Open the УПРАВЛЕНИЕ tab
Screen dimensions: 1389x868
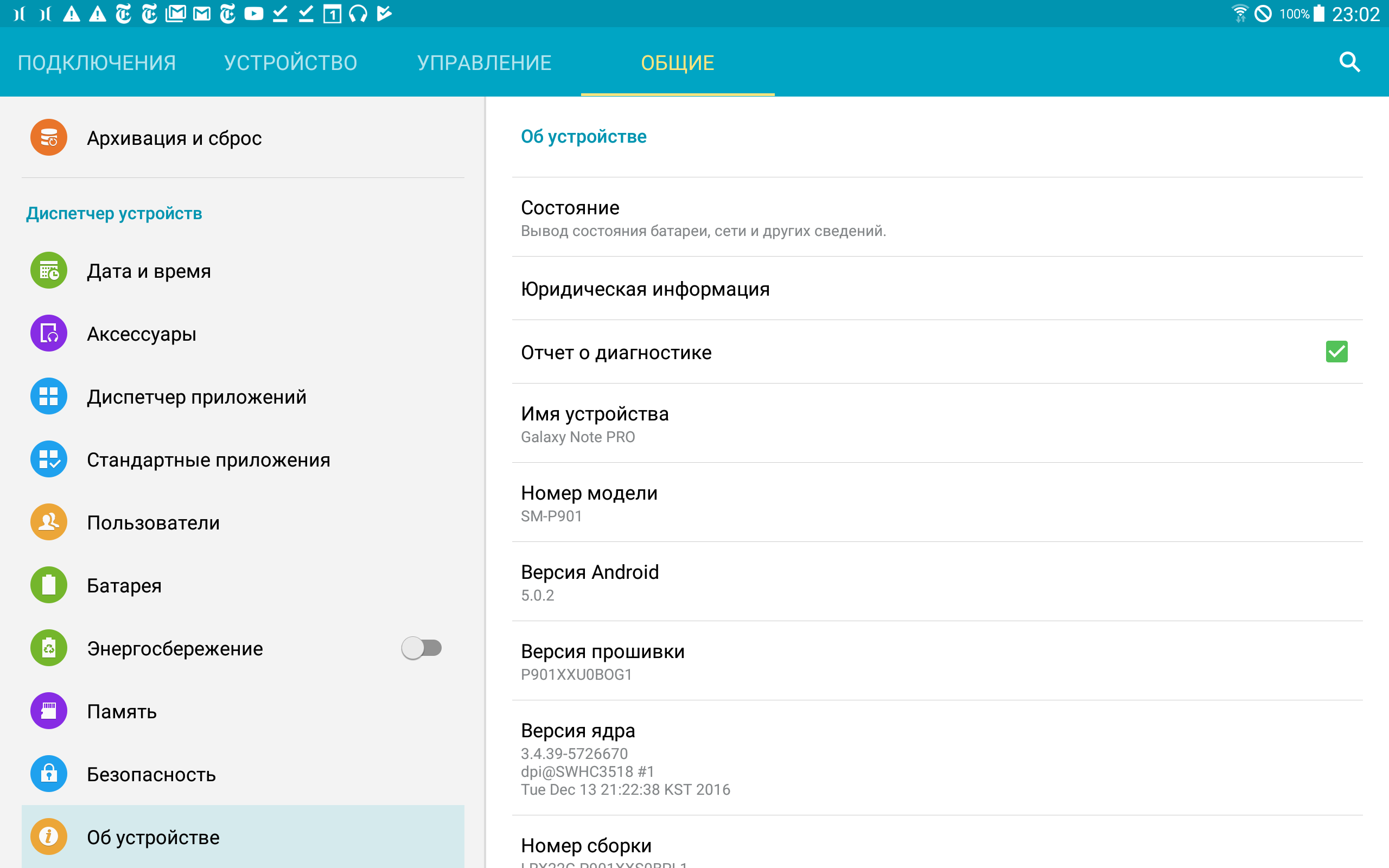pos(484,62)
